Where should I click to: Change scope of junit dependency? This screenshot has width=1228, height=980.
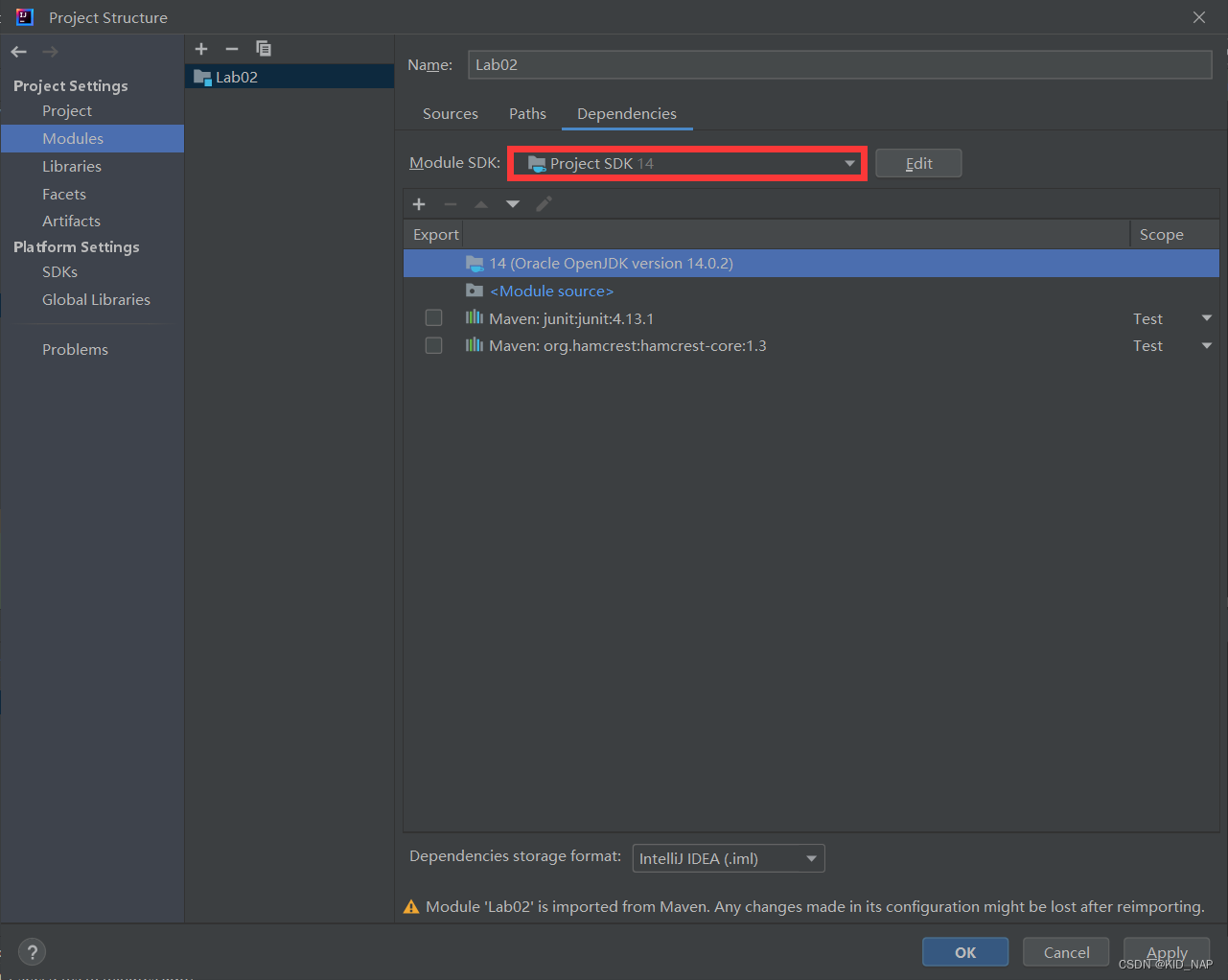1206,317
